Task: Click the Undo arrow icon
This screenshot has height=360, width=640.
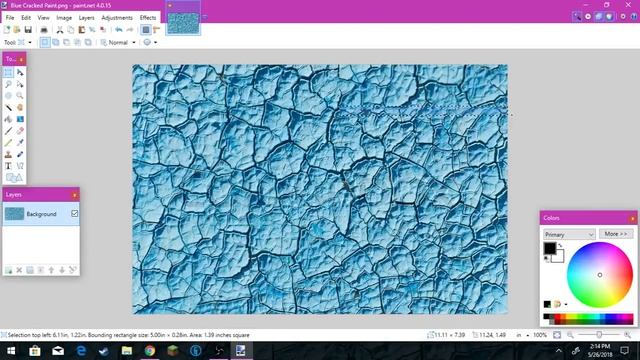Action: [x=119, y=30]
